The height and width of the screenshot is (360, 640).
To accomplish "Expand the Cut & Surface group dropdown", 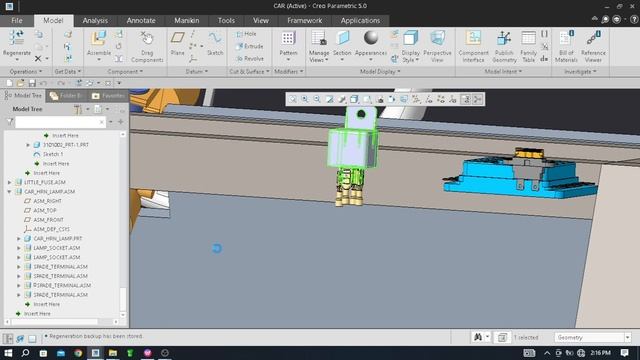I will tap(249, 71).
